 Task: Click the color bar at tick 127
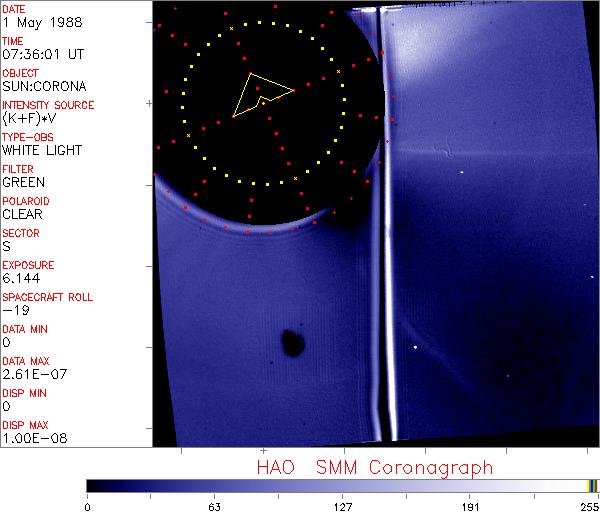[x=342, y=485]
